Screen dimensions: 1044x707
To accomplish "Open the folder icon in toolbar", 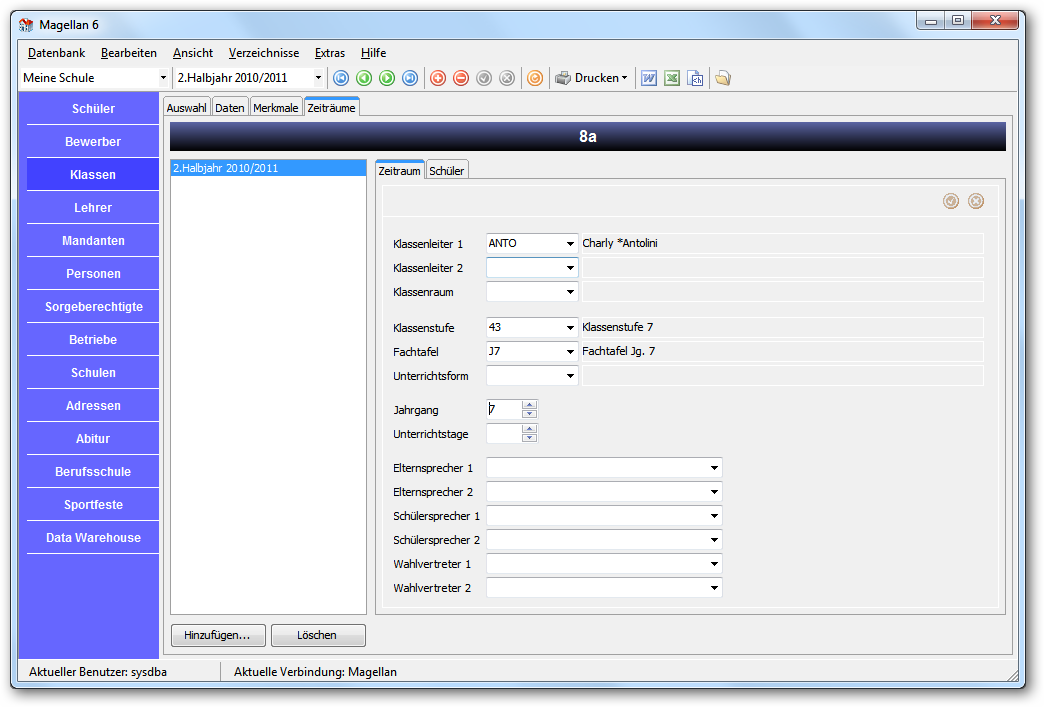I will tap(723, 78).
